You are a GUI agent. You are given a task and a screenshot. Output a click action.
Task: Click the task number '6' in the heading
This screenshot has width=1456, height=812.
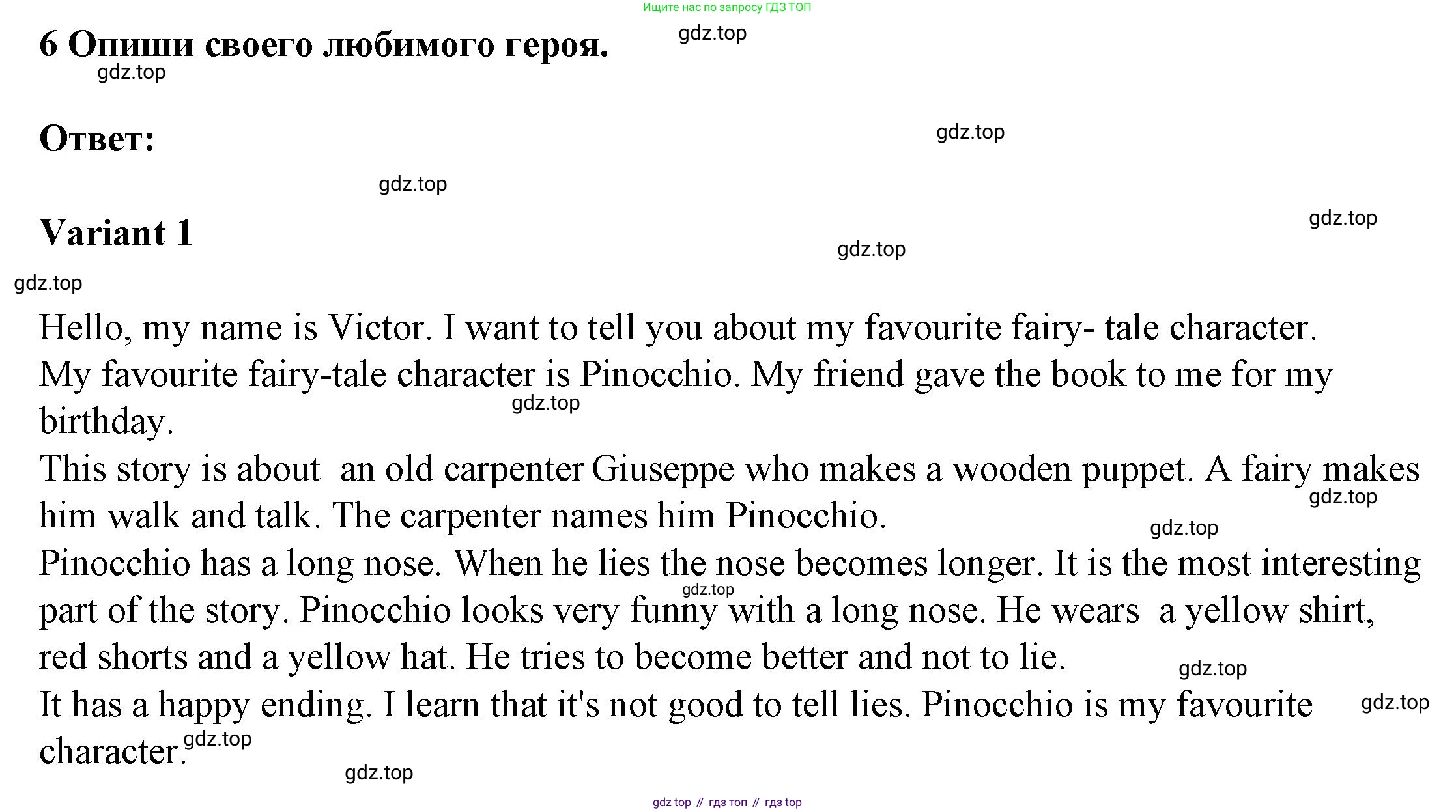48,46
